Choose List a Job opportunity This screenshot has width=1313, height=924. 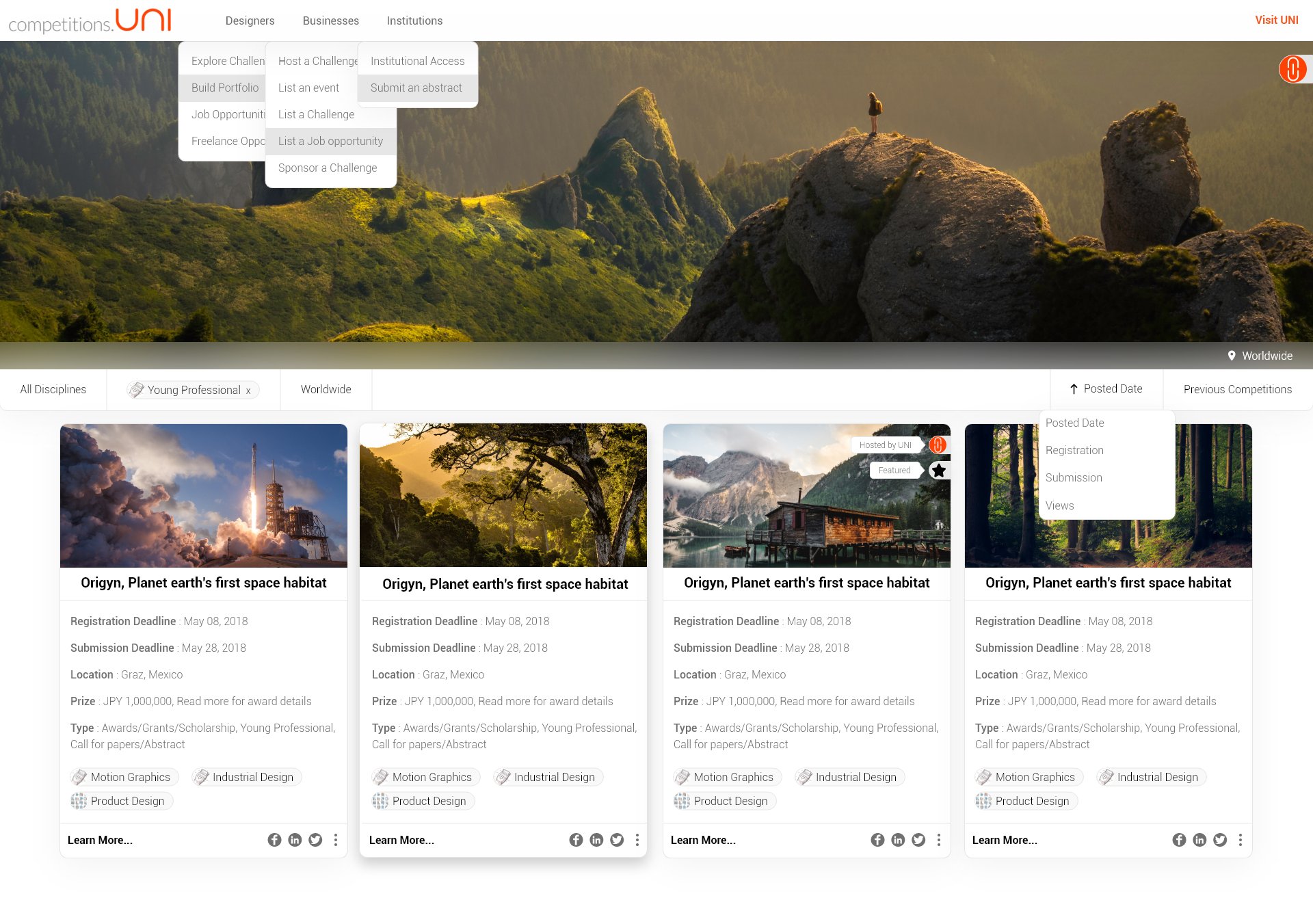tap(331, 141)
